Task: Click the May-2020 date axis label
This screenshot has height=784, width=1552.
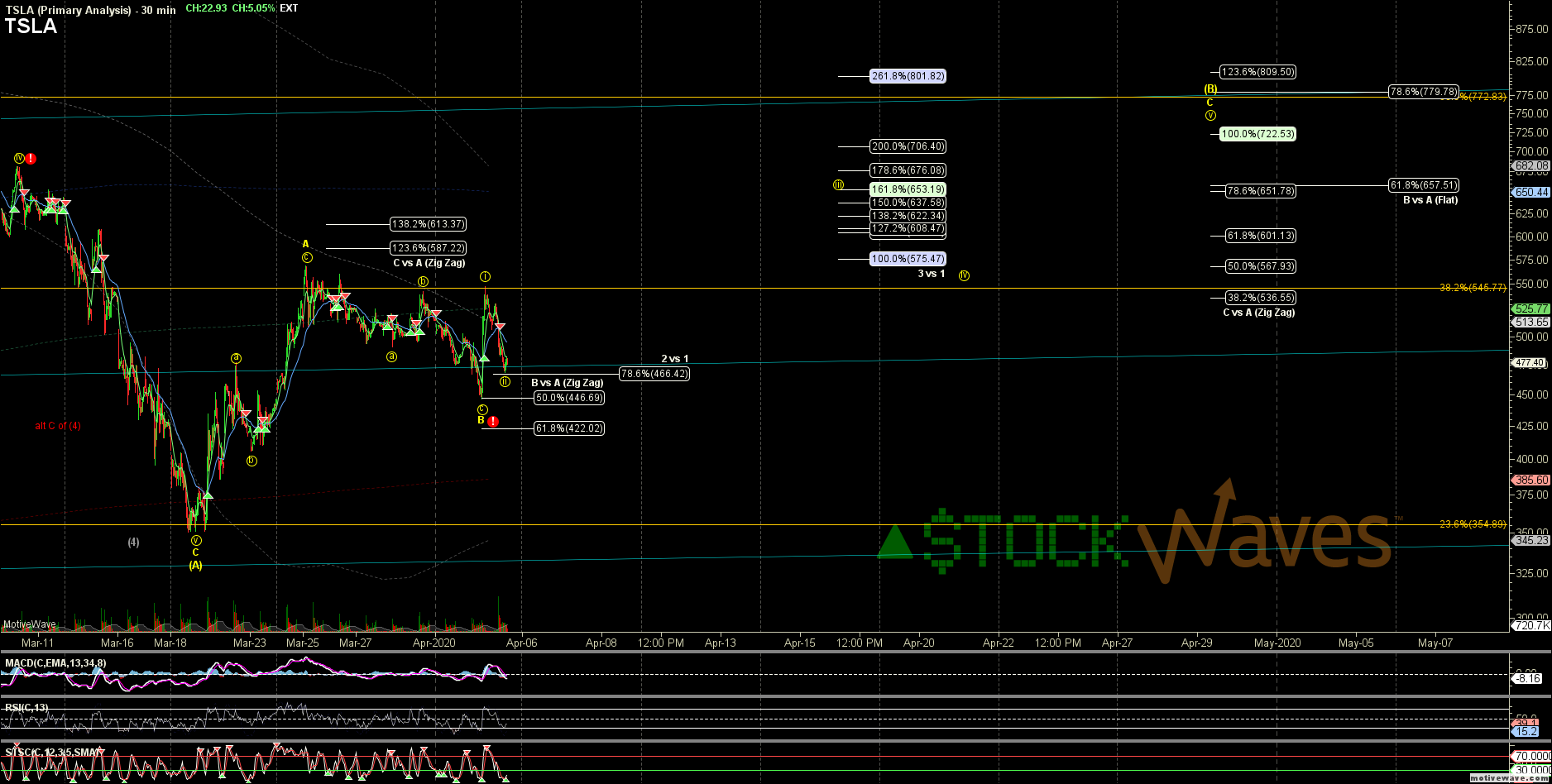Action: point(1277,643)
